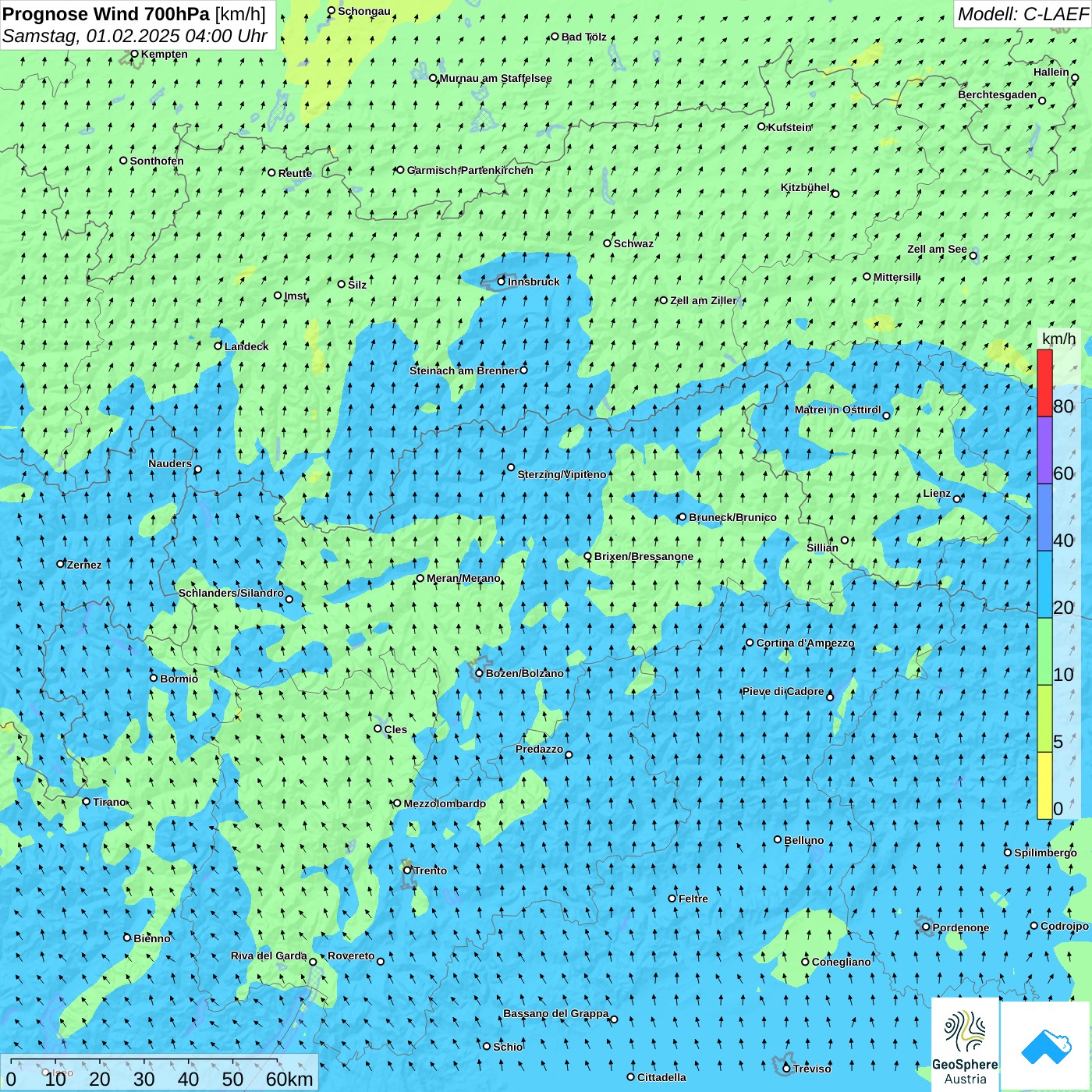Click the green 10 km/h legend color
1092x1092 pixels.
[x=1044, y=651]
